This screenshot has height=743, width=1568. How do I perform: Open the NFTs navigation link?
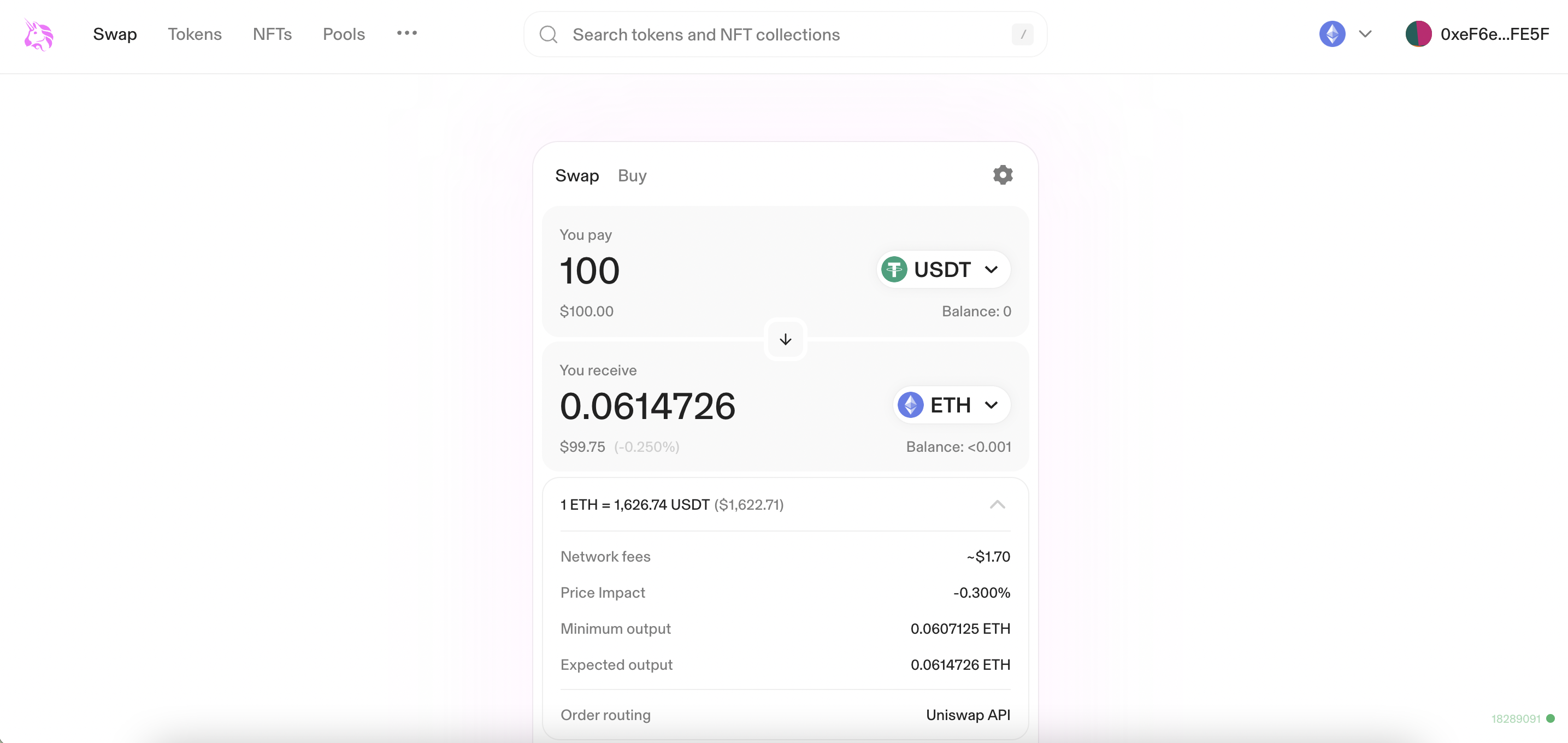pyautogui.click(x=272, y=34)
